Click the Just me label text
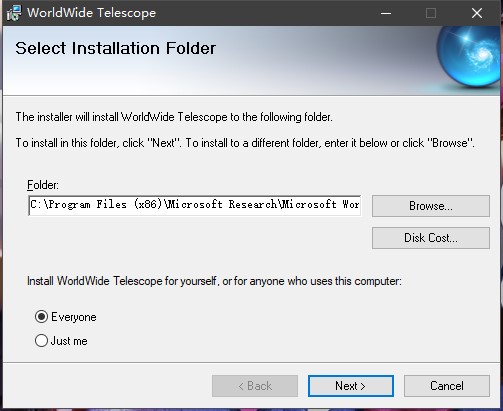This screenshot has width=503, height=411. [x=69, y=341]
